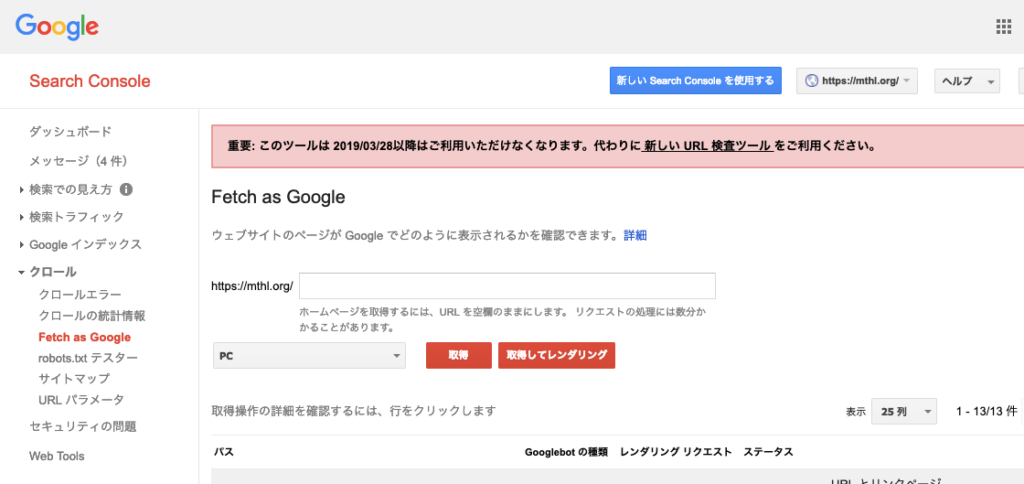Open robots.txt テスター page
The width and height of the screenshot is (1024, 484).
click(88, 358)
